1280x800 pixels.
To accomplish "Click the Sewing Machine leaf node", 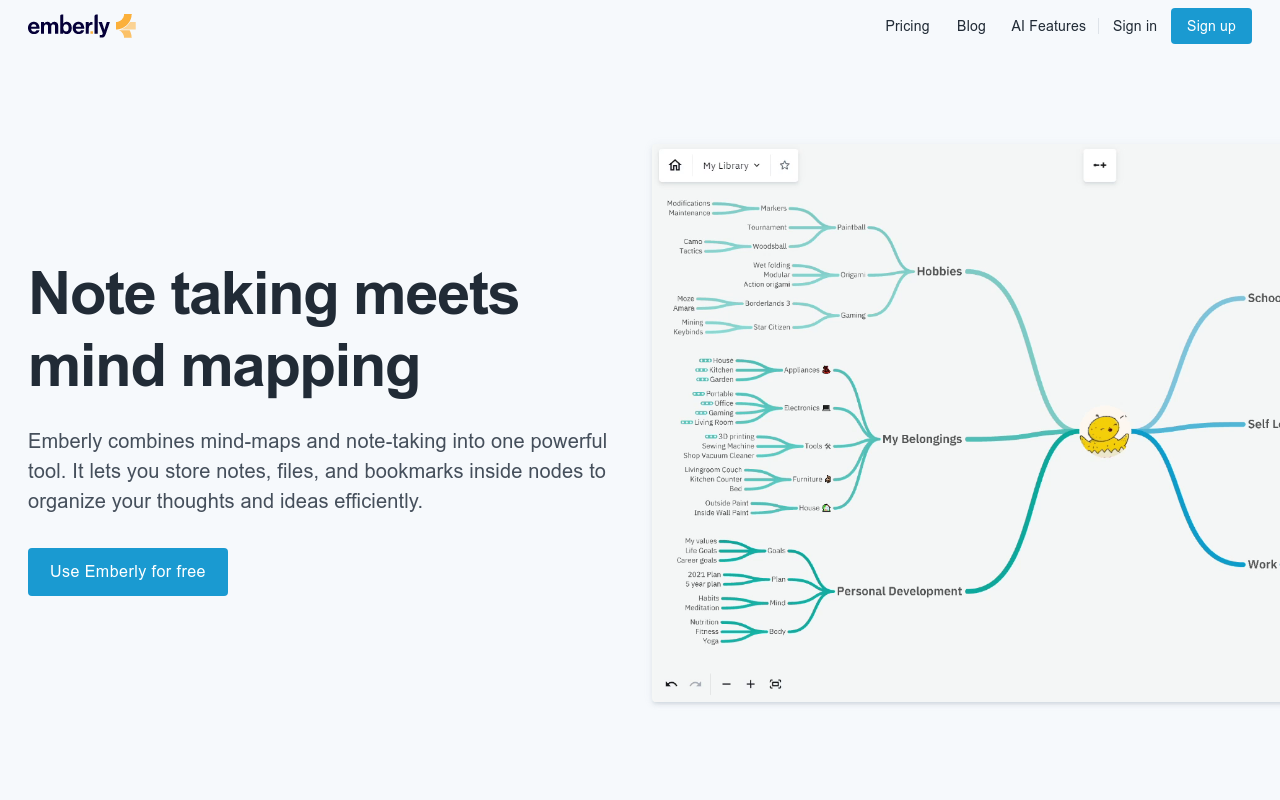I will [x=728, y=446].
